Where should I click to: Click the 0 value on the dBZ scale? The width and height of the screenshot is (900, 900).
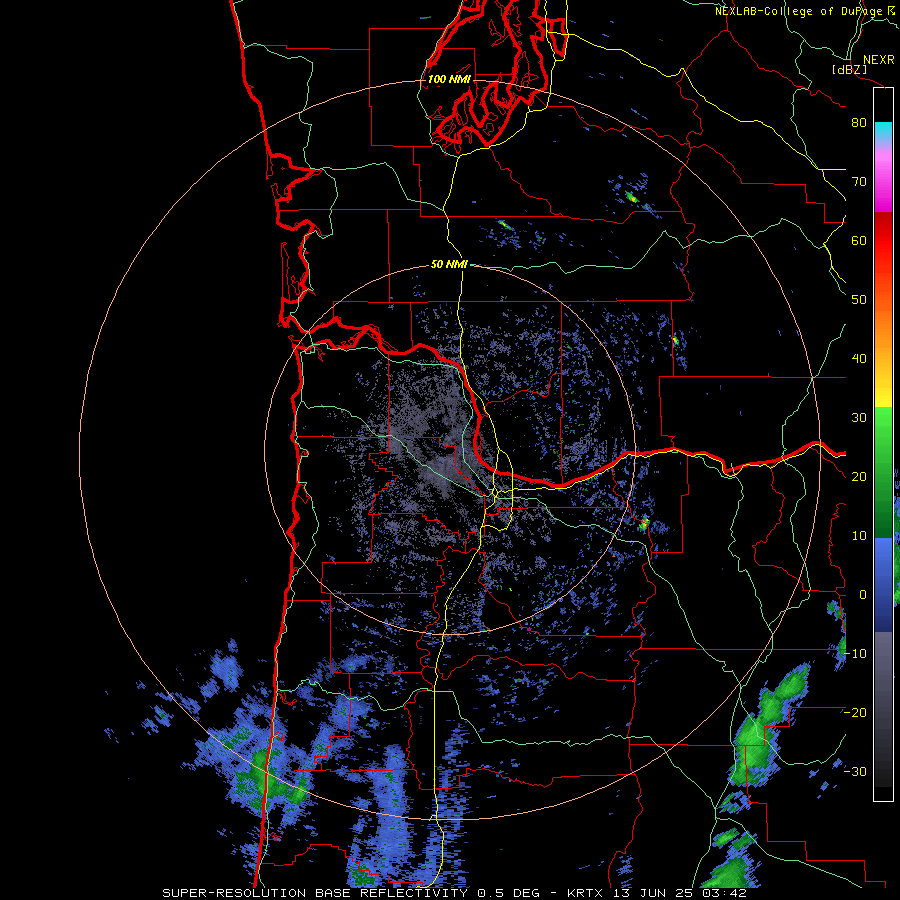863,595
